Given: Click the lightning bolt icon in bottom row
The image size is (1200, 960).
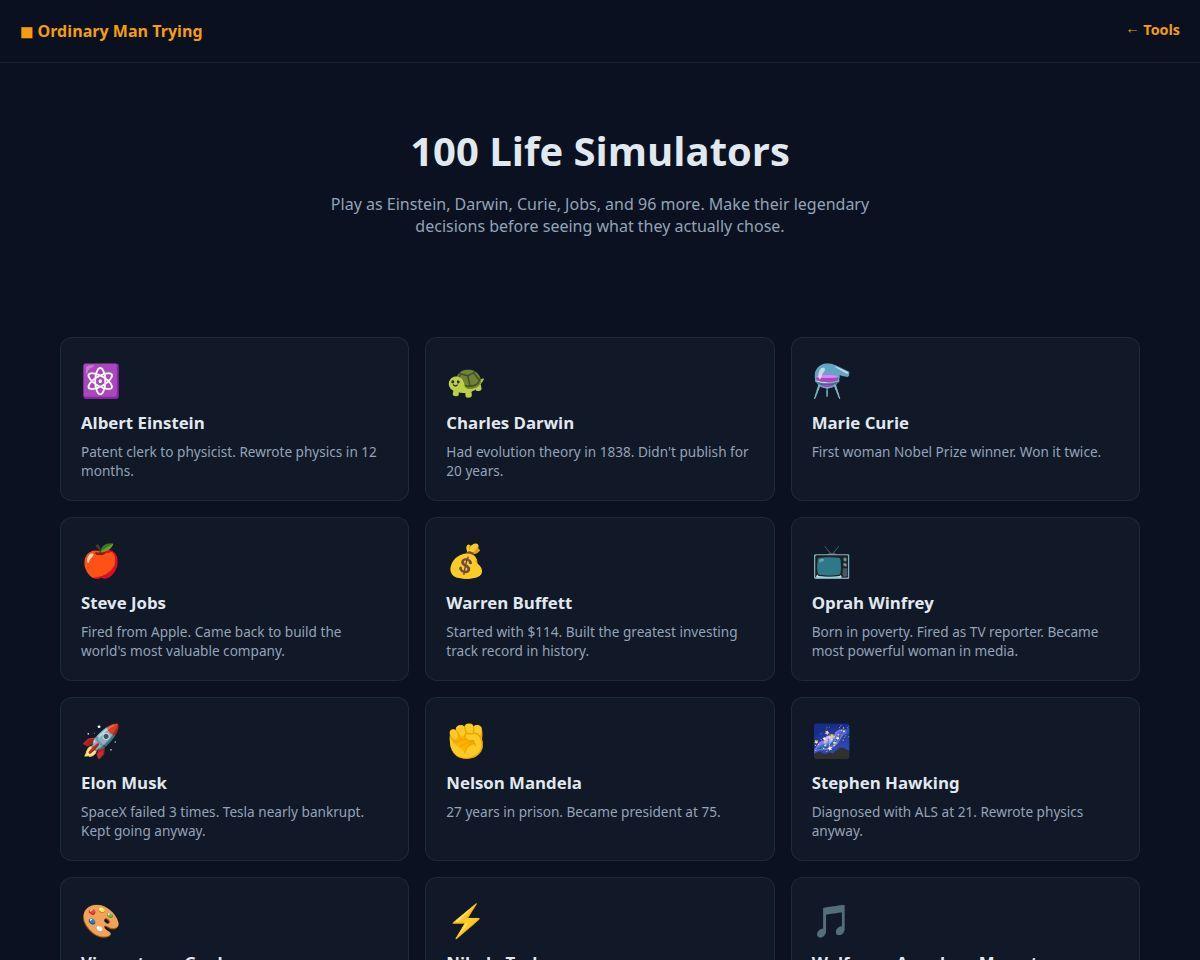Looking at the screenshot, I should click(466, 921).
